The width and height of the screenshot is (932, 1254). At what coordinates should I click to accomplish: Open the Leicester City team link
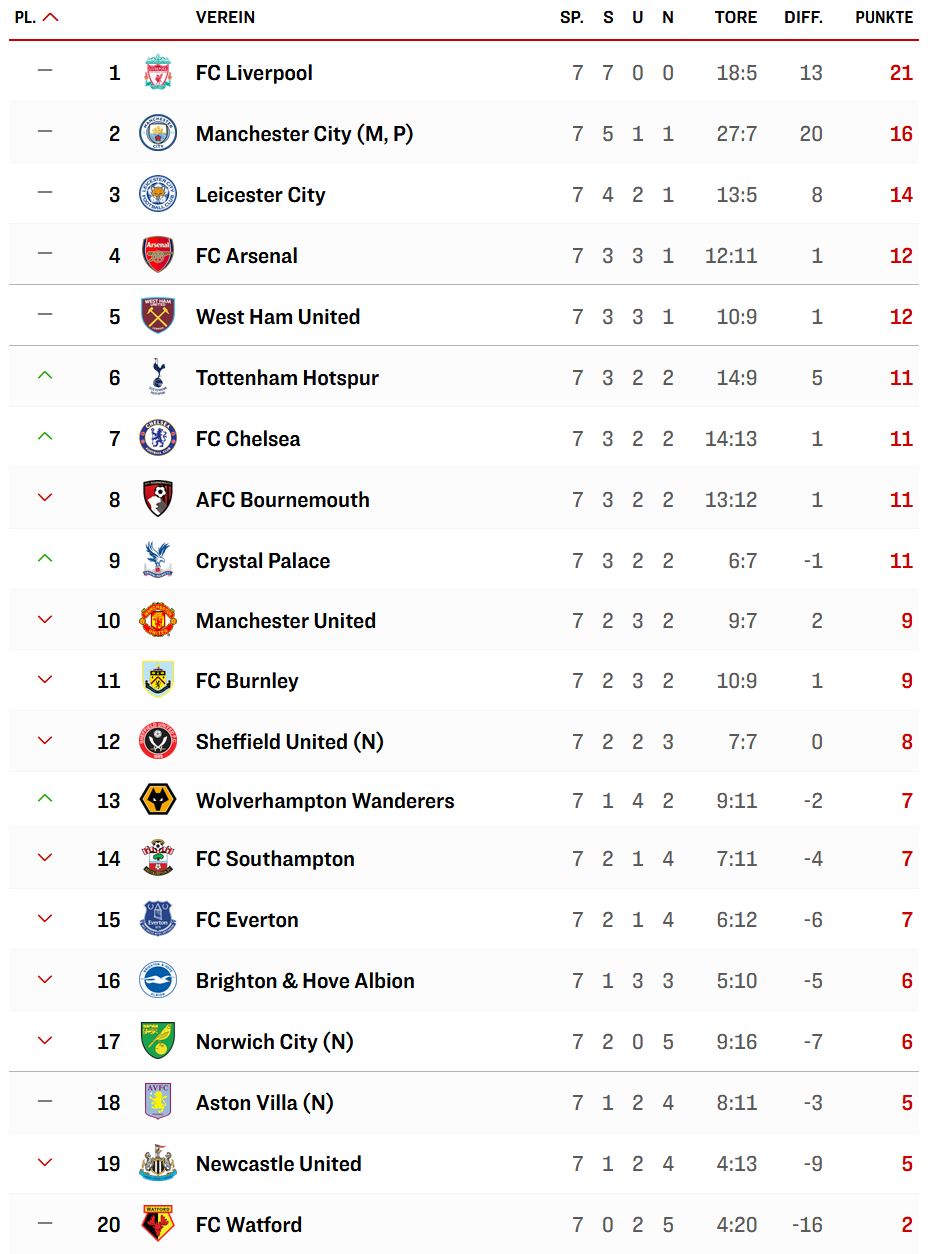click(x=260, y=195)
